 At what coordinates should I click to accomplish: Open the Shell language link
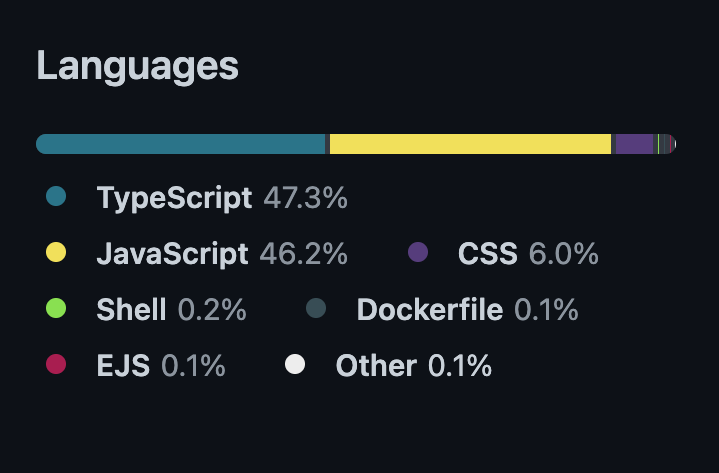[146, 309]
